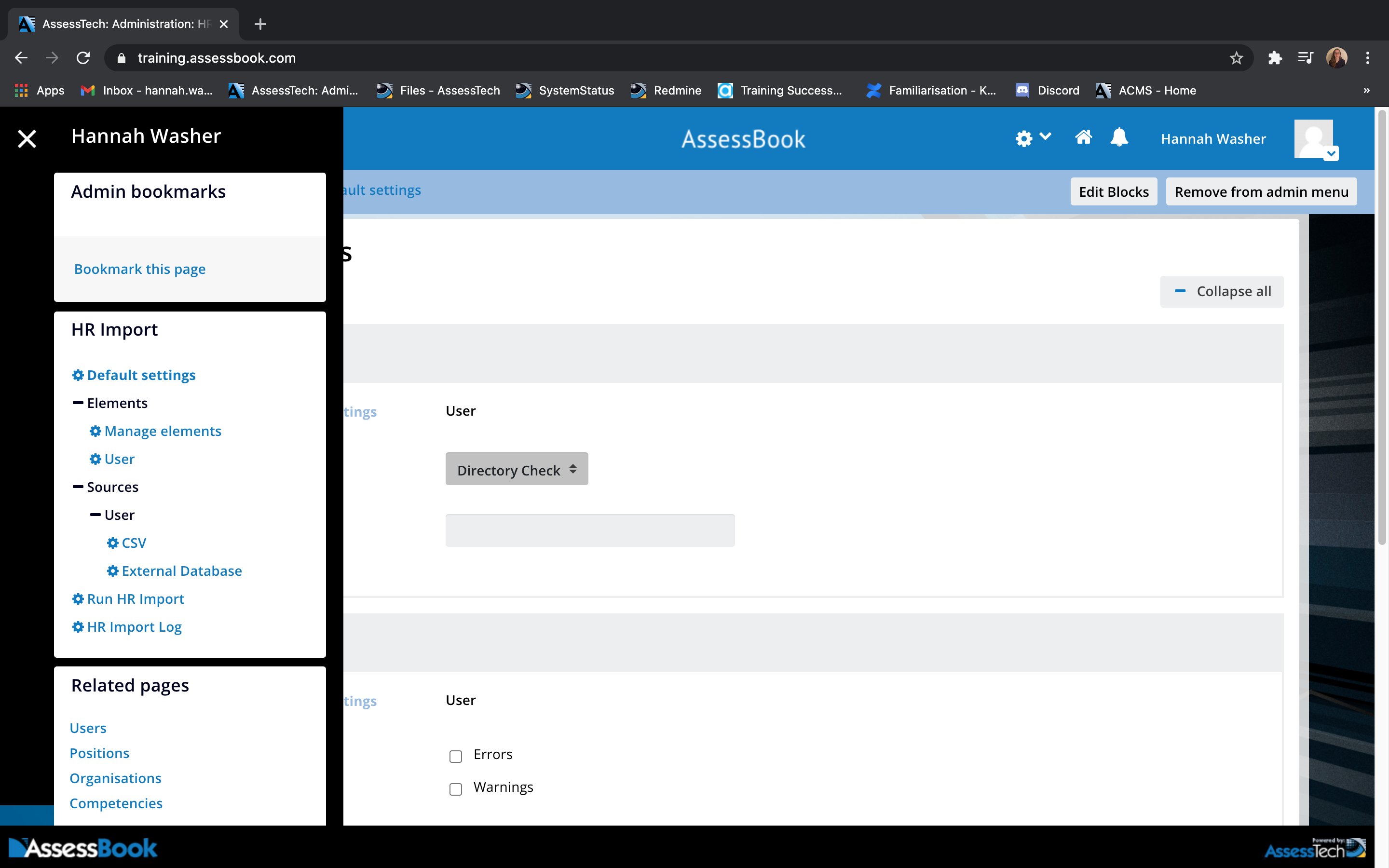Open Discord bookmark
This screenshot has width=1389, height=868.
1048,90
